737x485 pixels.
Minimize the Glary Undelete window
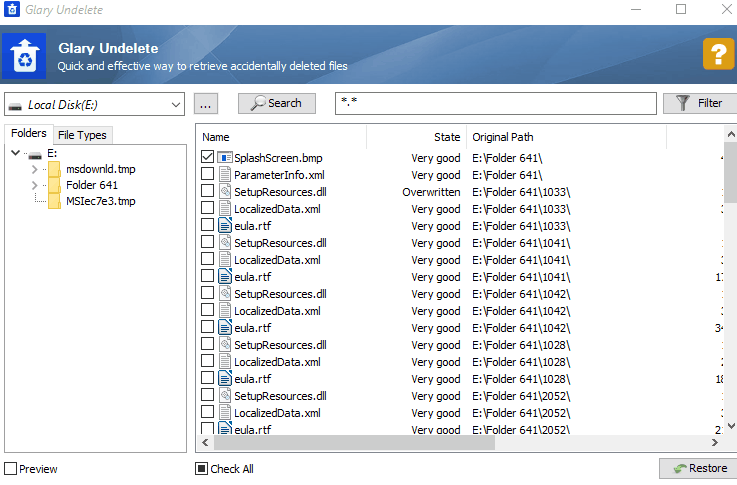[x=636, y=9]
